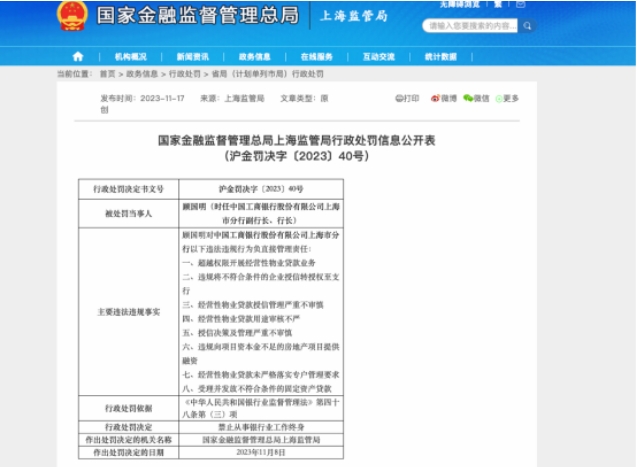The height and width of the screenshot is (467, 637).
Task: Click breadcrumb link 政务信息
Action: [142, 74]
